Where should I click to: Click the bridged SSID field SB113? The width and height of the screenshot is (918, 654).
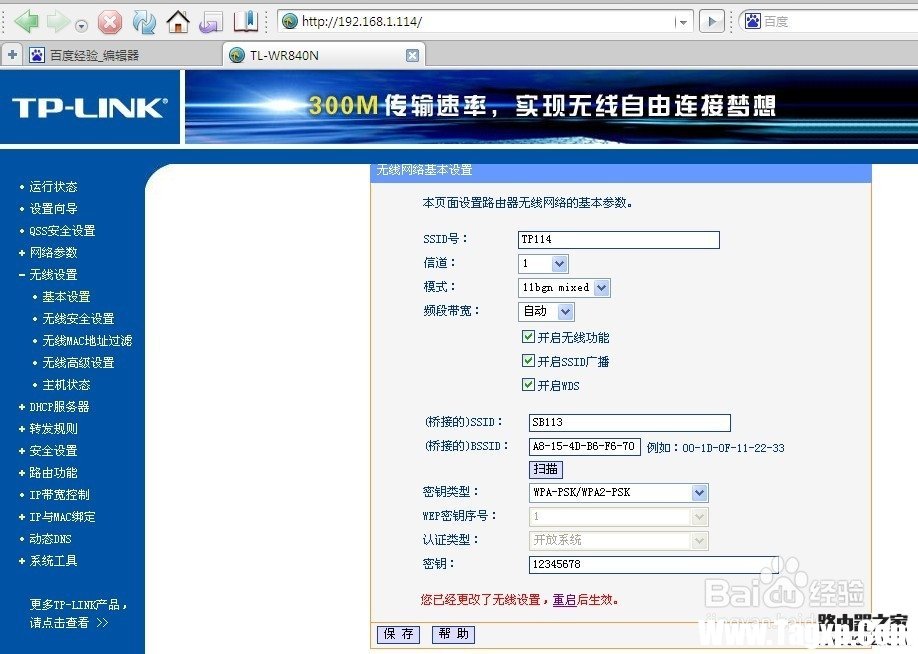629,423
